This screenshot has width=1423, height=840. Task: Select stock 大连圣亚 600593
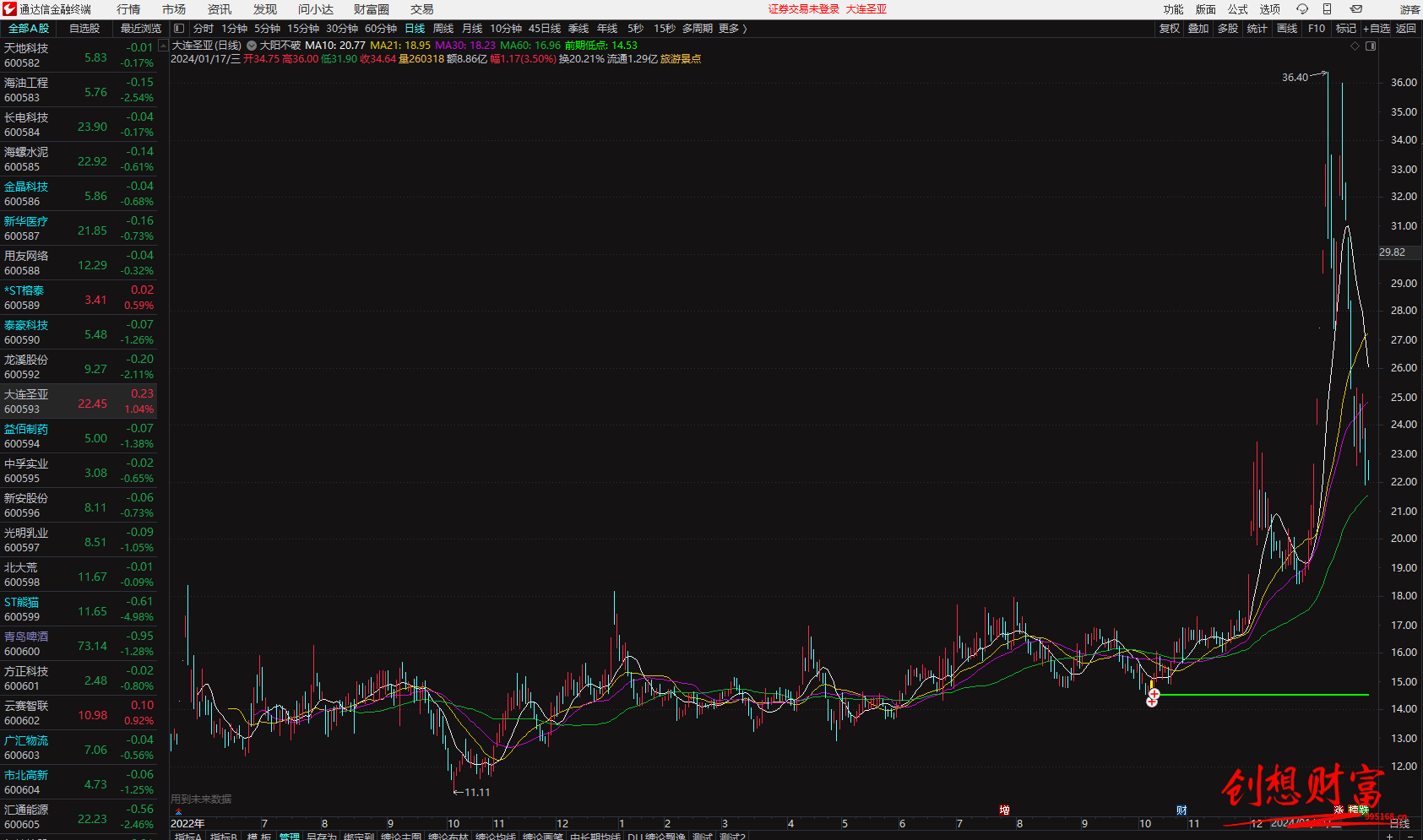[x=79, y=402]
